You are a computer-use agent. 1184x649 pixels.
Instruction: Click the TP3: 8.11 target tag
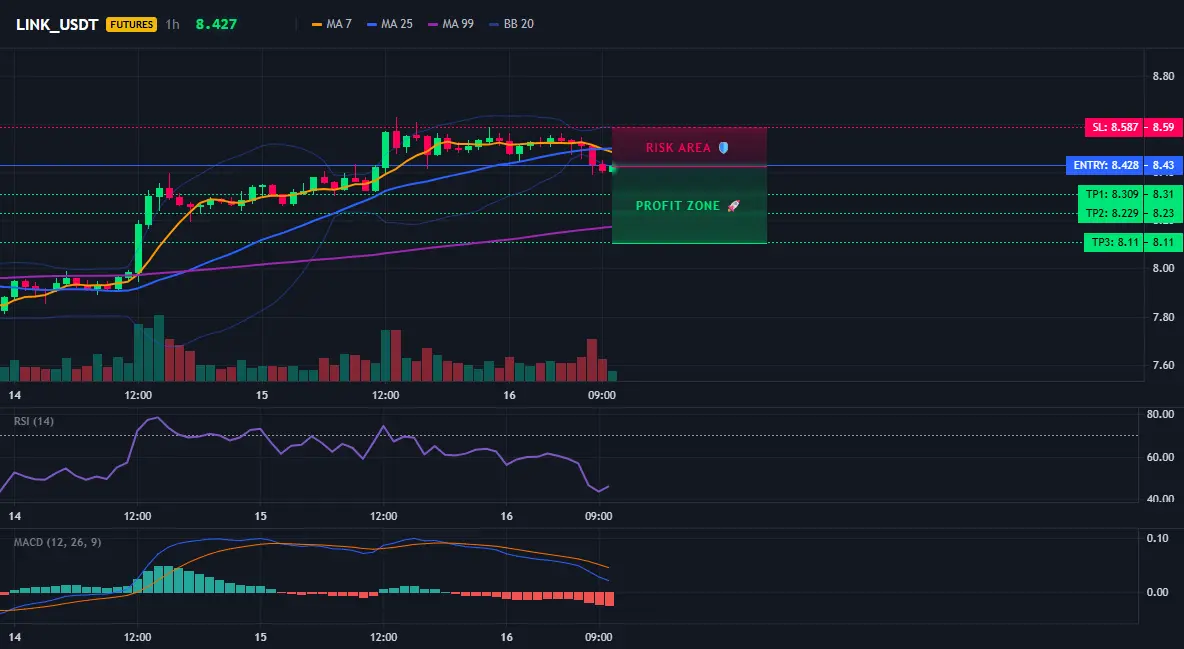(x=1113, y=243)
